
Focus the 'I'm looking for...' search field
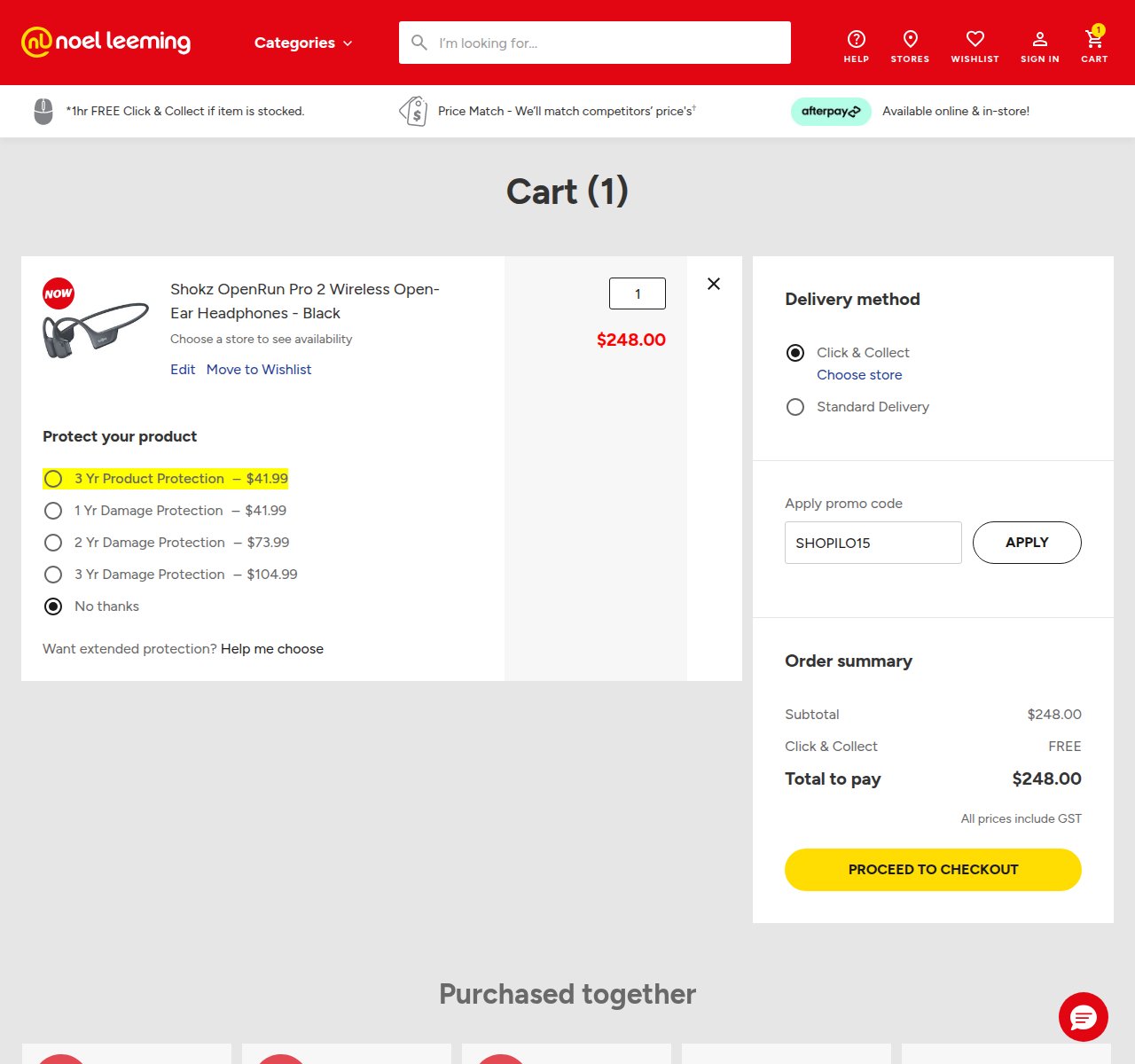pyautogui.click(x=595, y=43)
